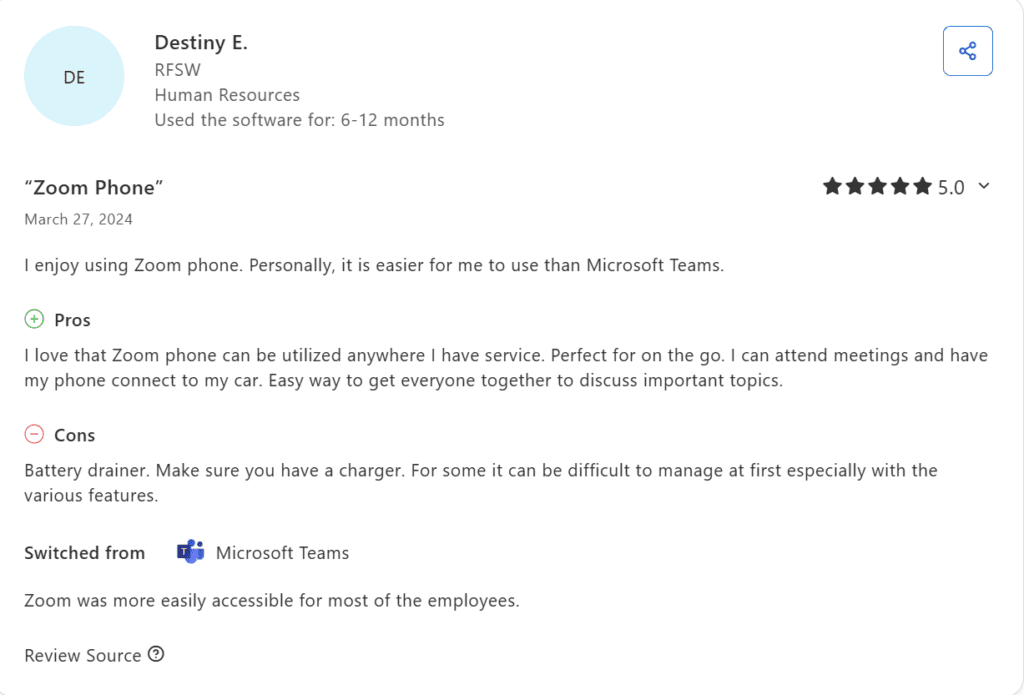Click the third rating star
The width and height of the screenshot is (1024, 695).
877,187
